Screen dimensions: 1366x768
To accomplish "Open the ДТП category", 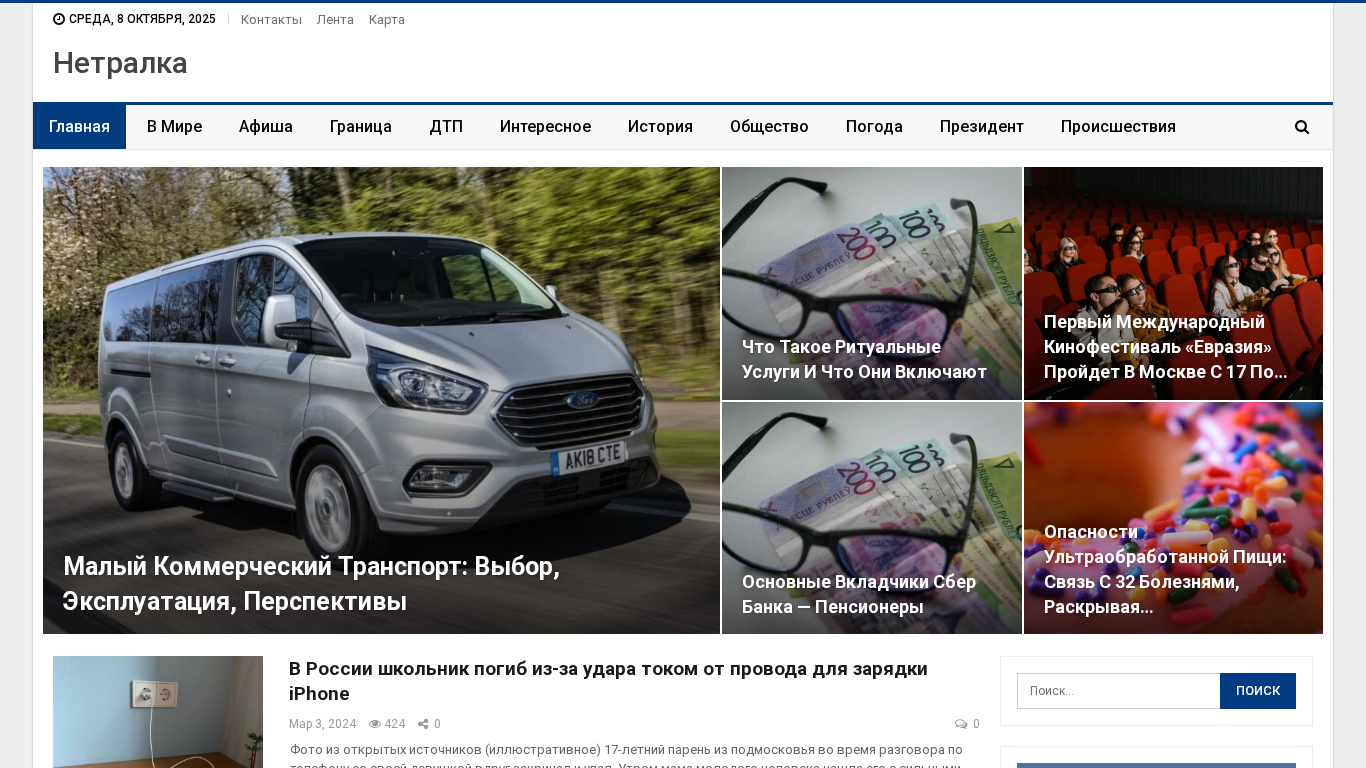I will pyautogui.click(x=446, y=127).
